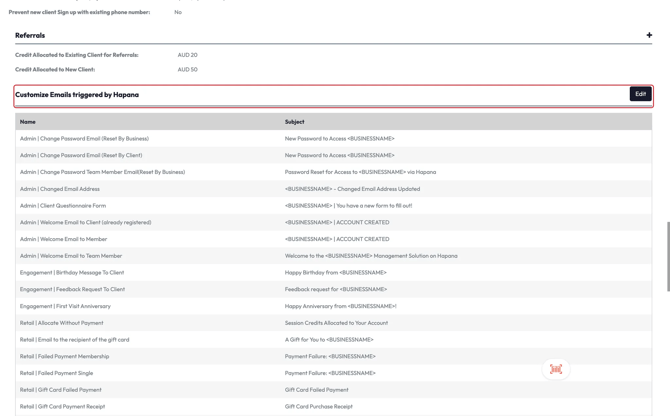Open Admin Change Password Email (Reset By Business) row
Viewport: 670px width, 416px height.
pos(84,139)
